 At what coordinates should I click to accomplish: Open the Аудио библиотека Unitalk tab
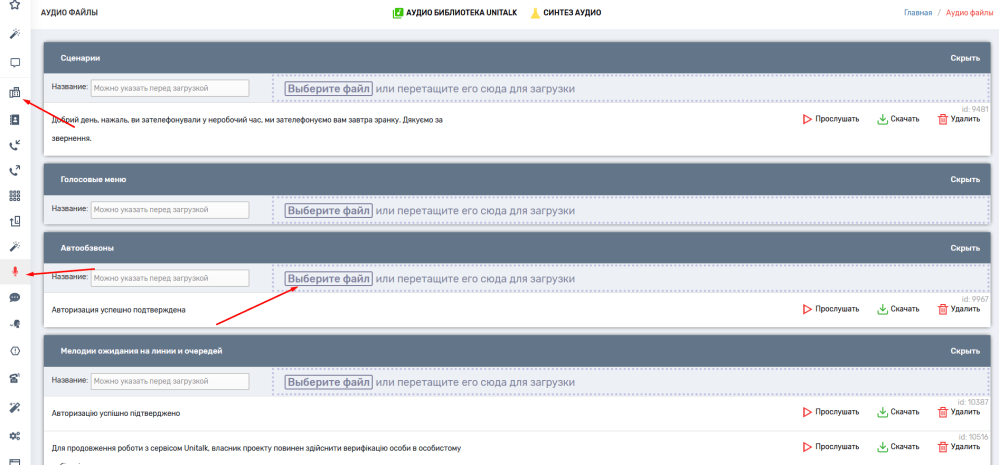coord(455,13)
